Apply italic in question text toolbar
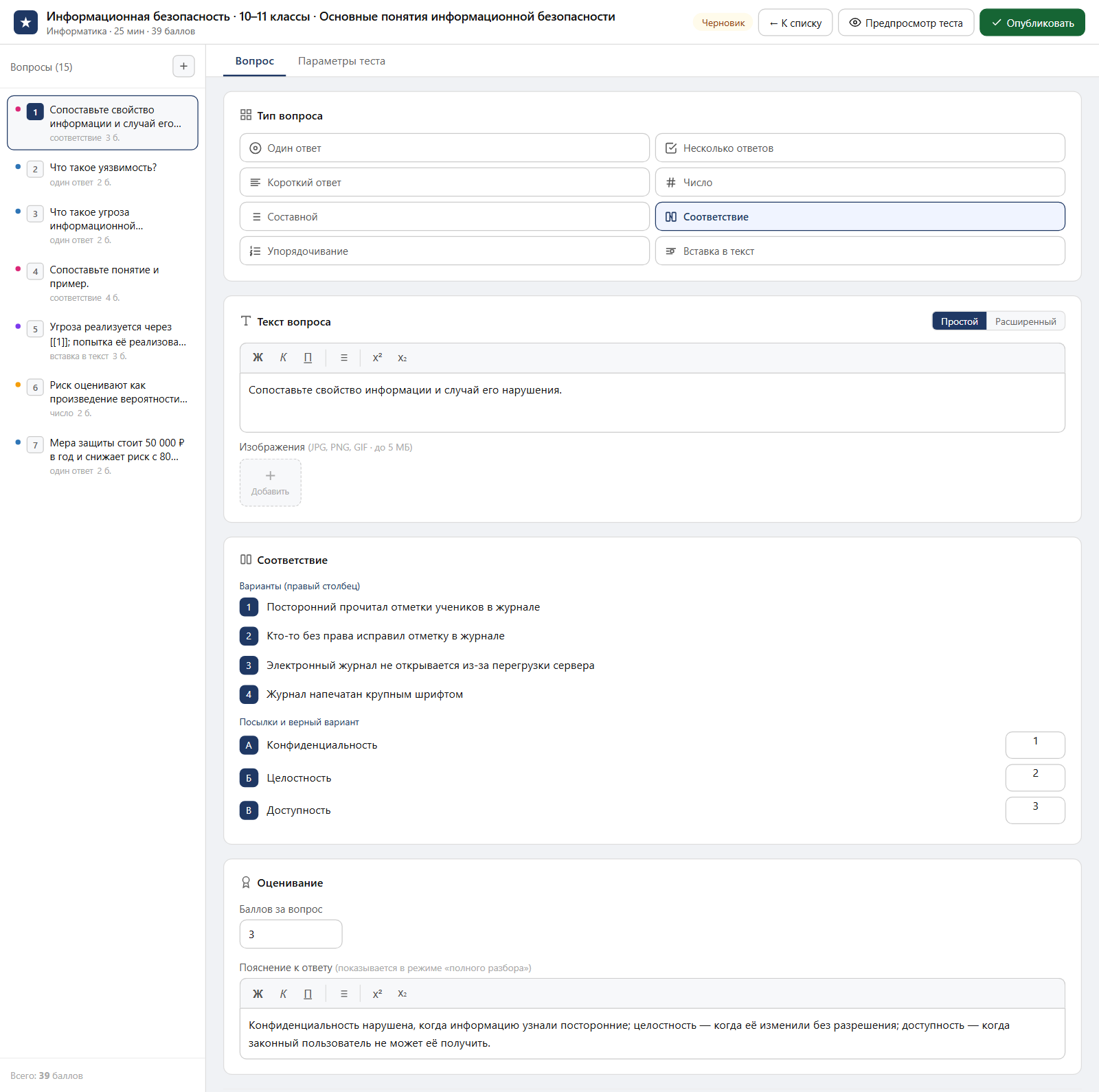 (283, 358)
